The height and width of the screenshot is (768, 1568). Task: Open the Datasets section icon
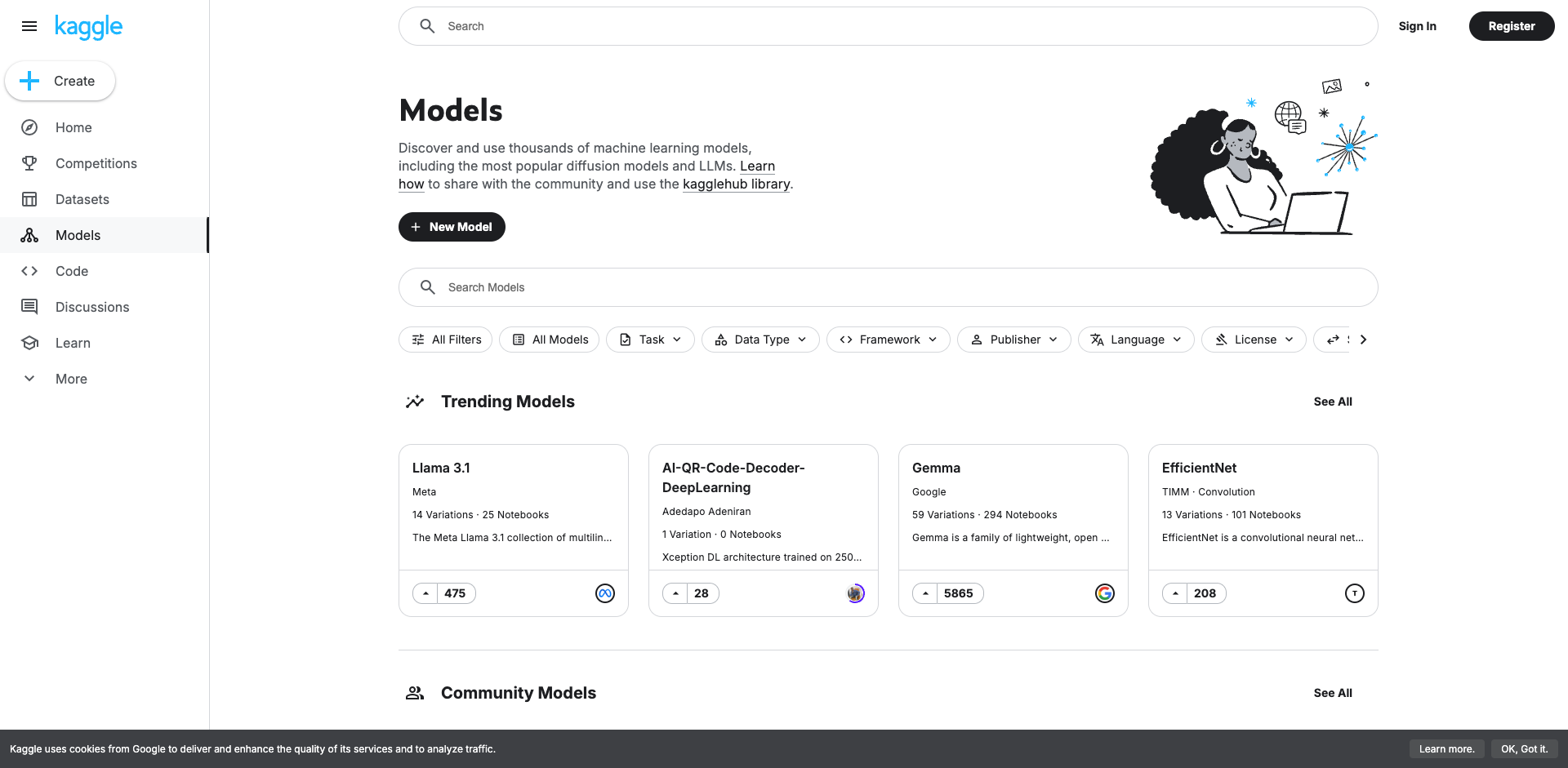tap(29, 199)
